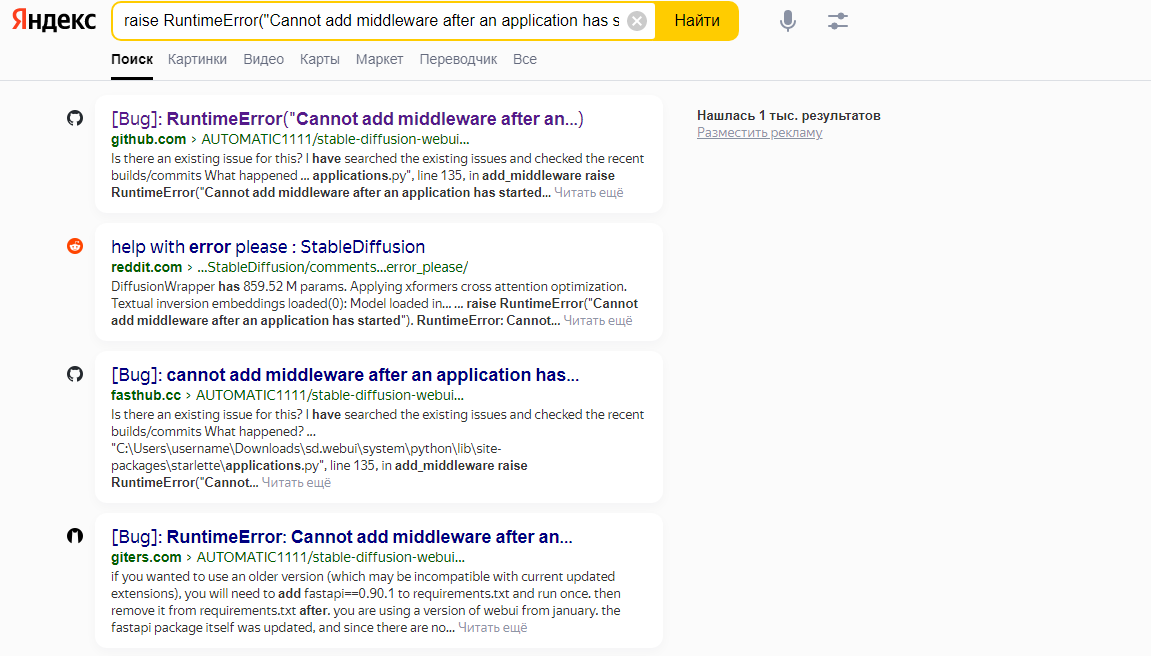1151x656 pixels.
Task: Open 'help with error please : StableDiffusion' result
Action: [x=268, y=247]
